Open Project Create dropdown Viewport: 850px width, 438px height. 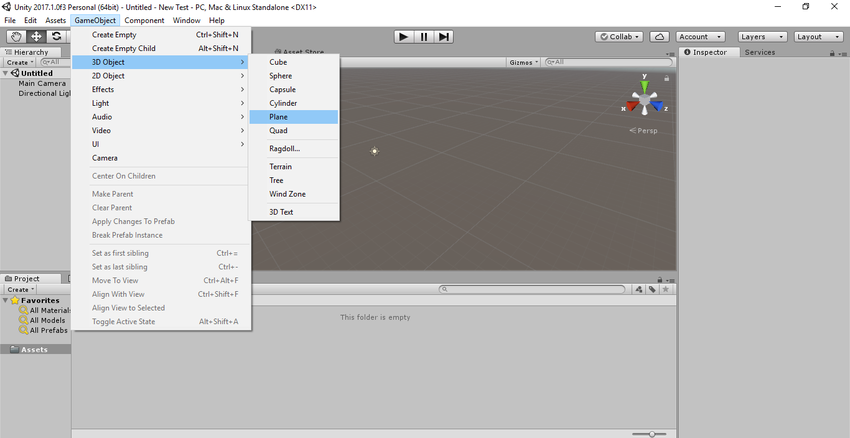click(20, 289)
